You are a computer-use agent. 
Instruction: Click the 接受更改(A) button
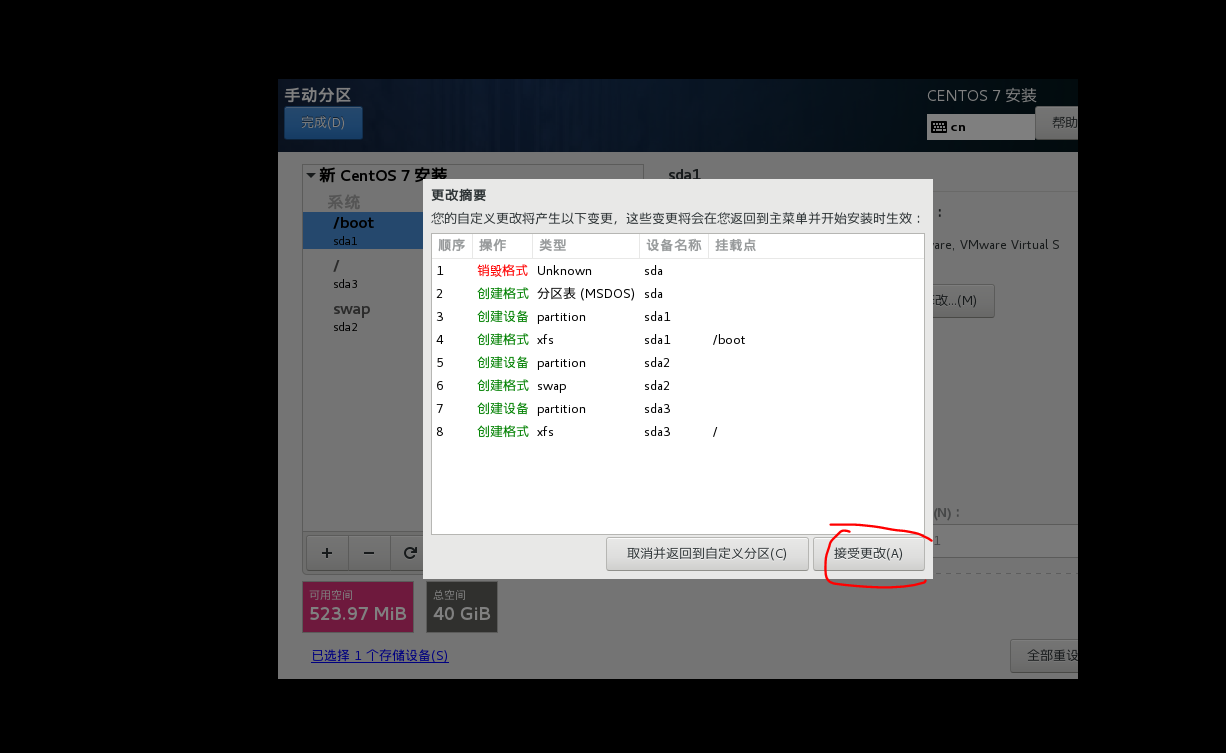tap(868, 553)
